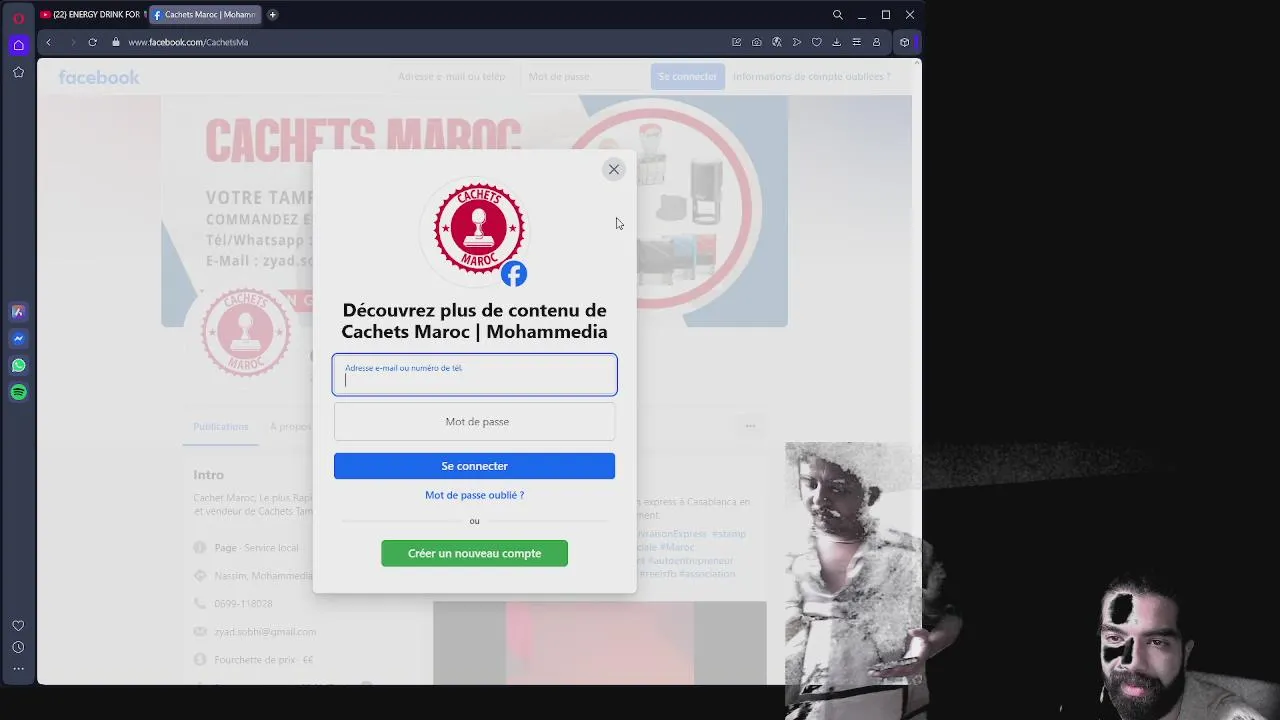Open the Aria AI sidebar icon
This screenshot has width=1280, height=720.
point(18,312)
